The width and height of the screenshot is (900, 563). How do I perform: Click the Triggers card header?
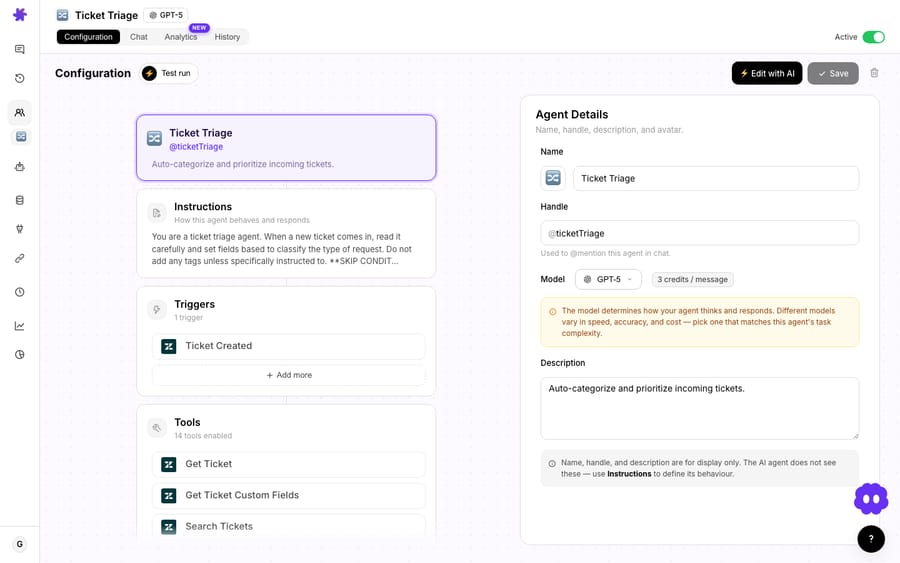coord(286,310)
